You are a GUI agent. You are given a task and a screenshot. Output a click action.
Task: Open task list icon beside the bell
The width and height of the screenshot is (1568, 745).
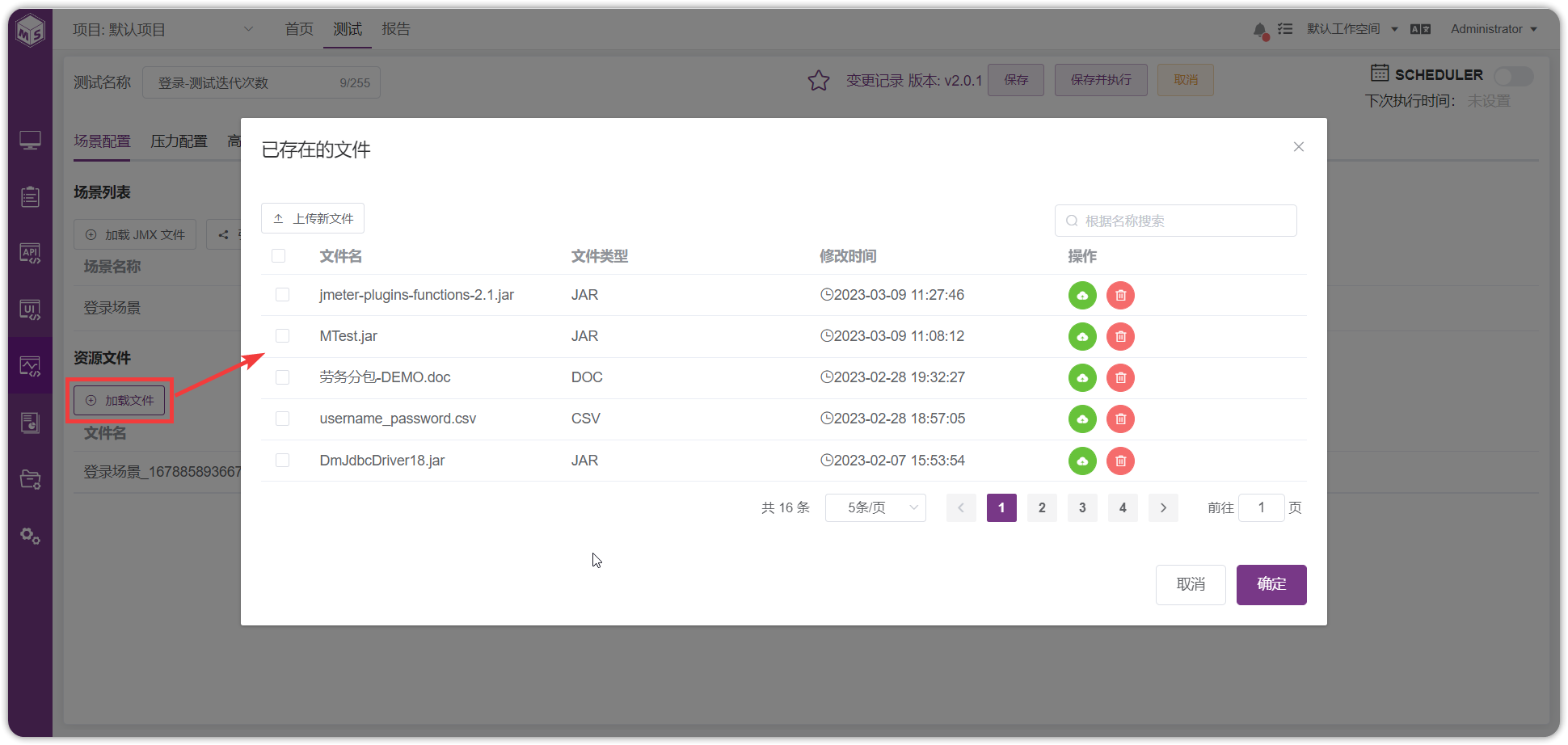[x=1285, y=29]
